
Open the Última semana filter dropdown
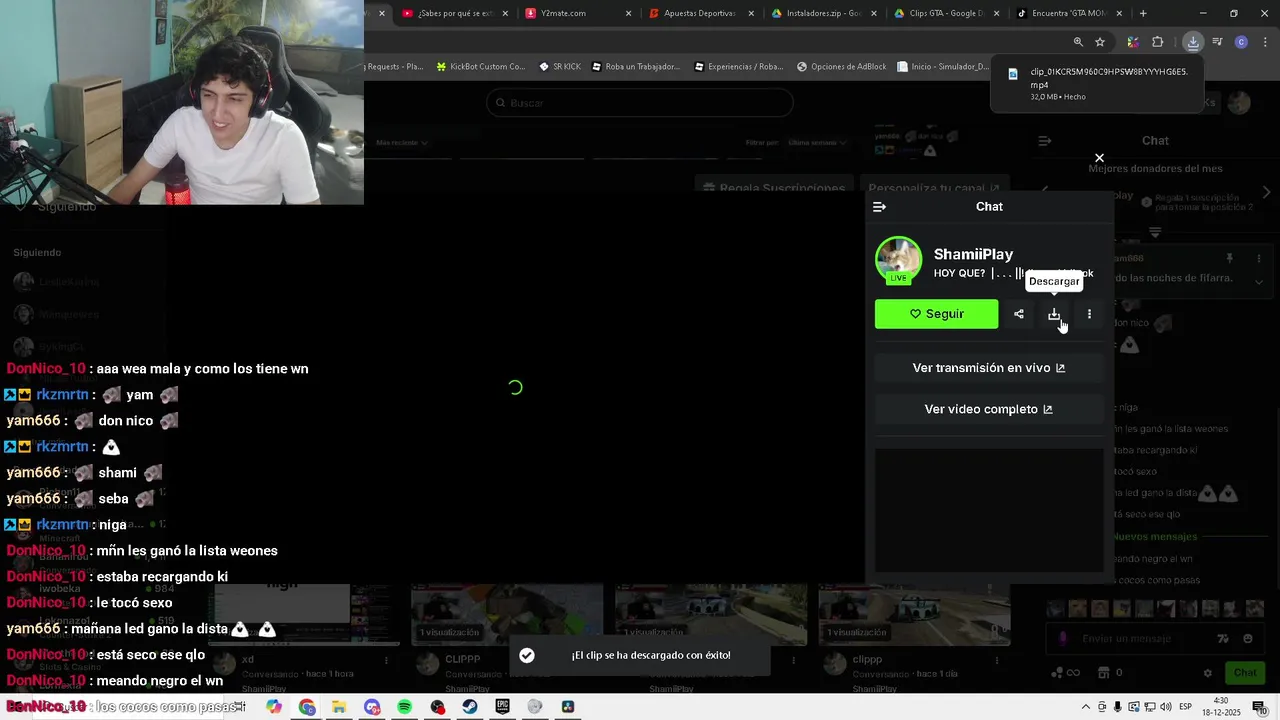click(817, 143)
